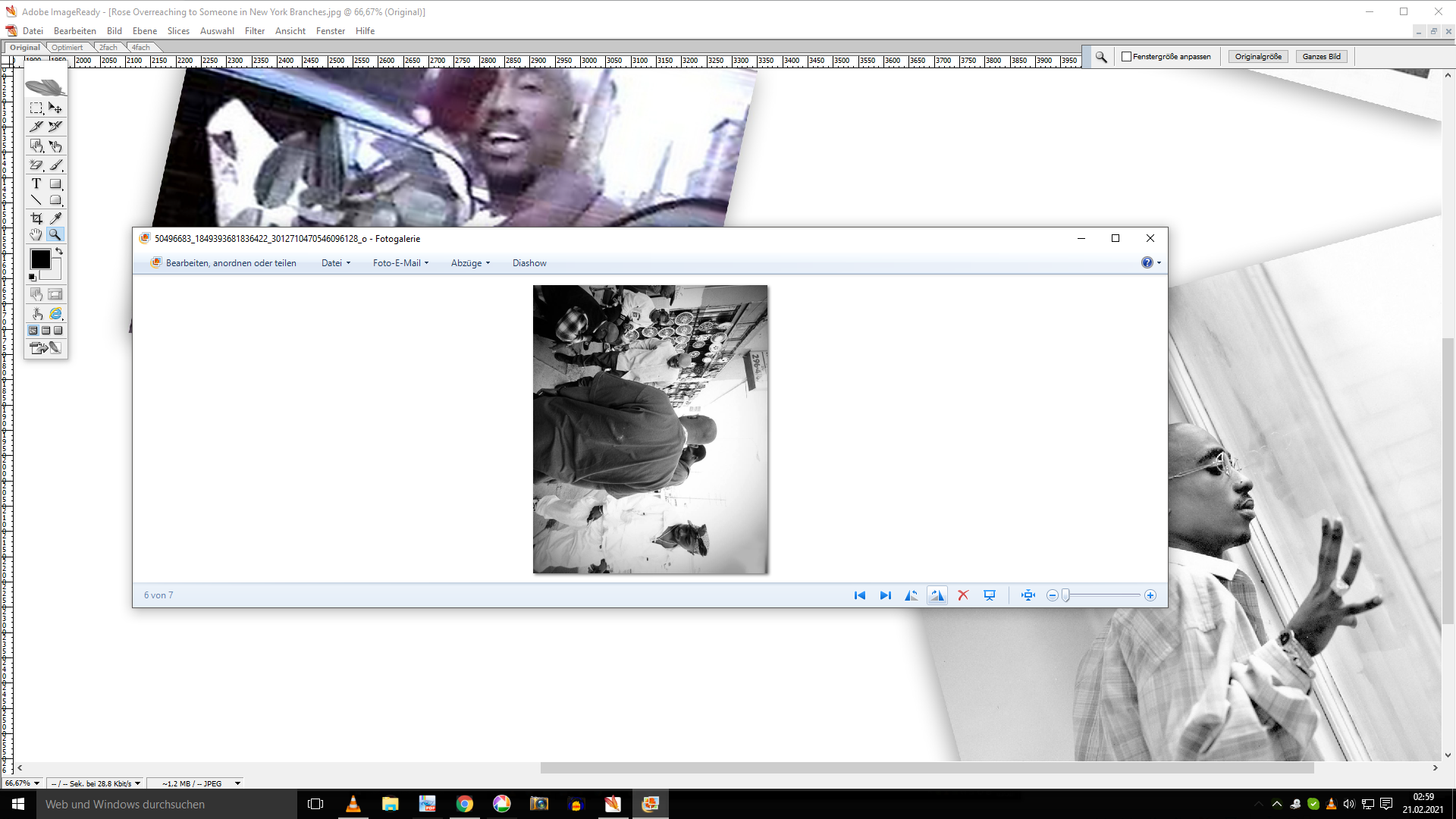1456x819 pixels.
Task: Switch to the 4fach tab
Action: (141, 47)
